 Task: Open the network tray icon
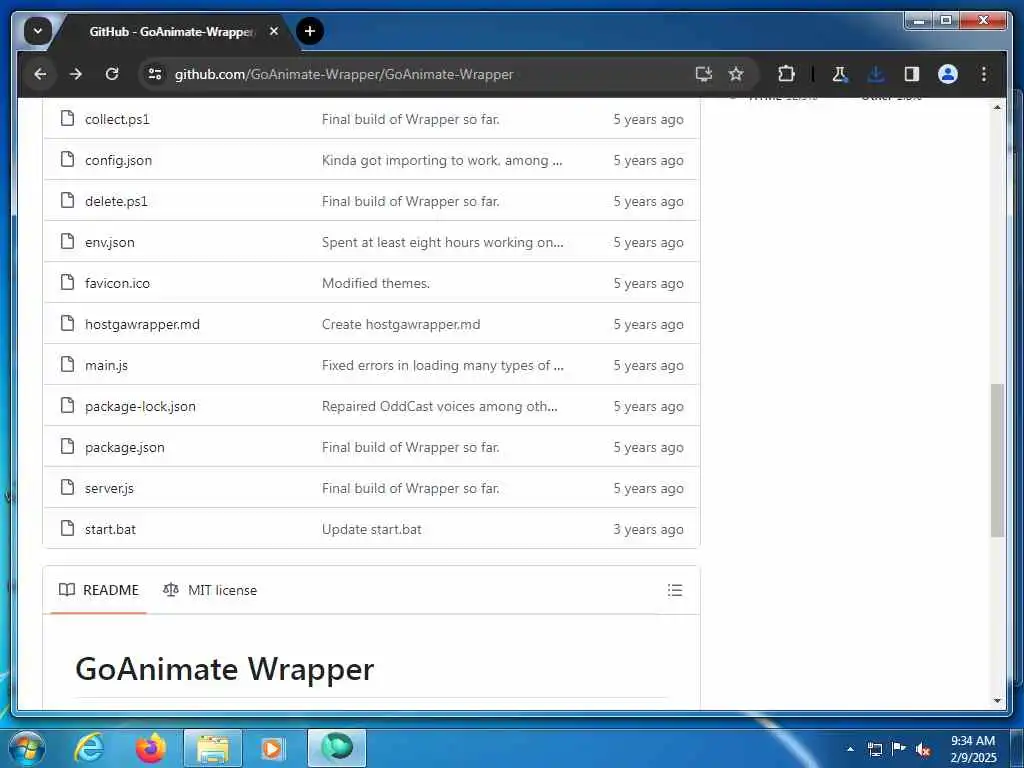coord(874,749)
